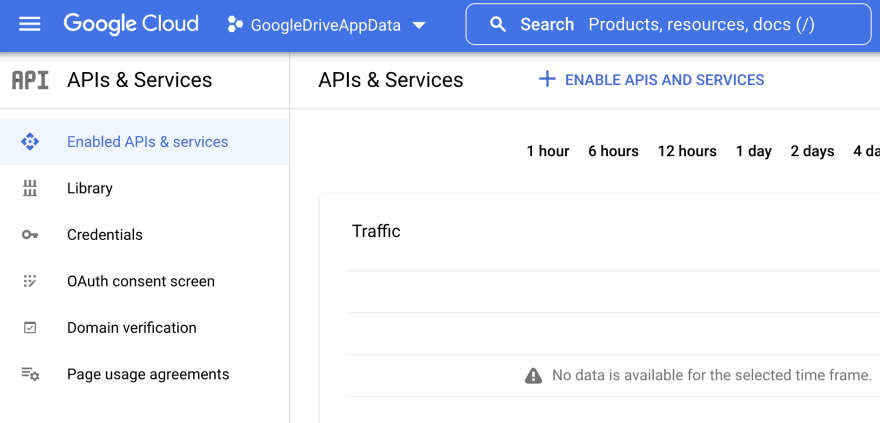Click the plus icon beside Enable APIs
Image resolution: width=880 pixels, height=423 pixels.
pos(547,80)
